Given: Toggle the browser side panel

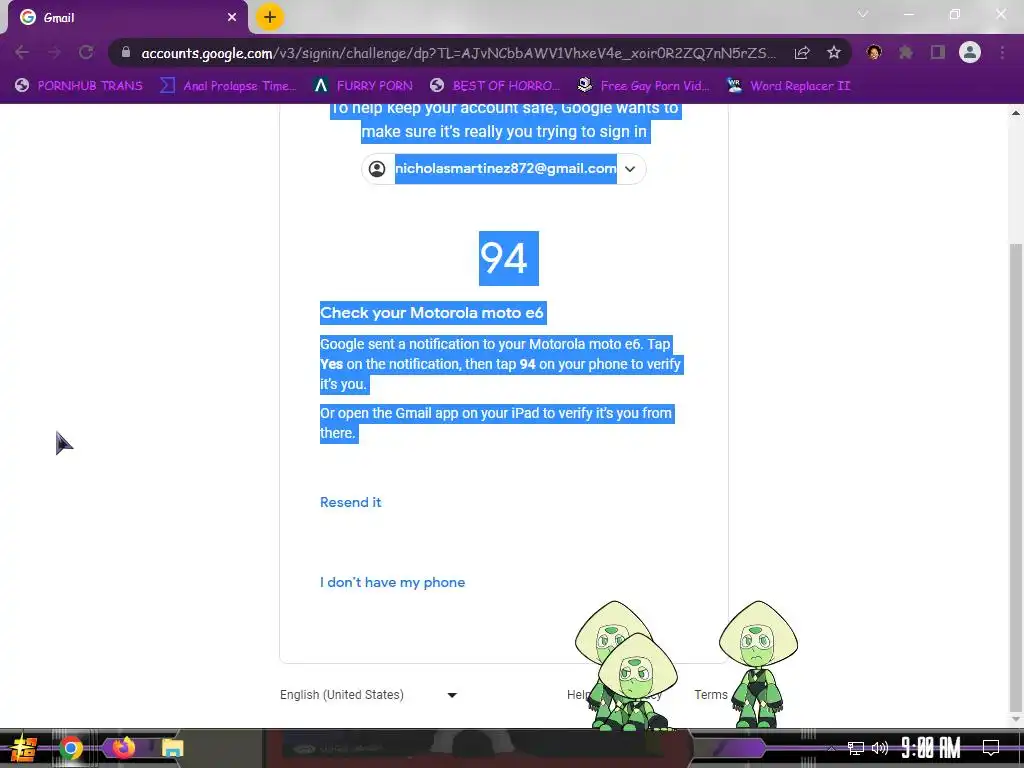Looking at the screenshot, I should (x=938, y=52).
